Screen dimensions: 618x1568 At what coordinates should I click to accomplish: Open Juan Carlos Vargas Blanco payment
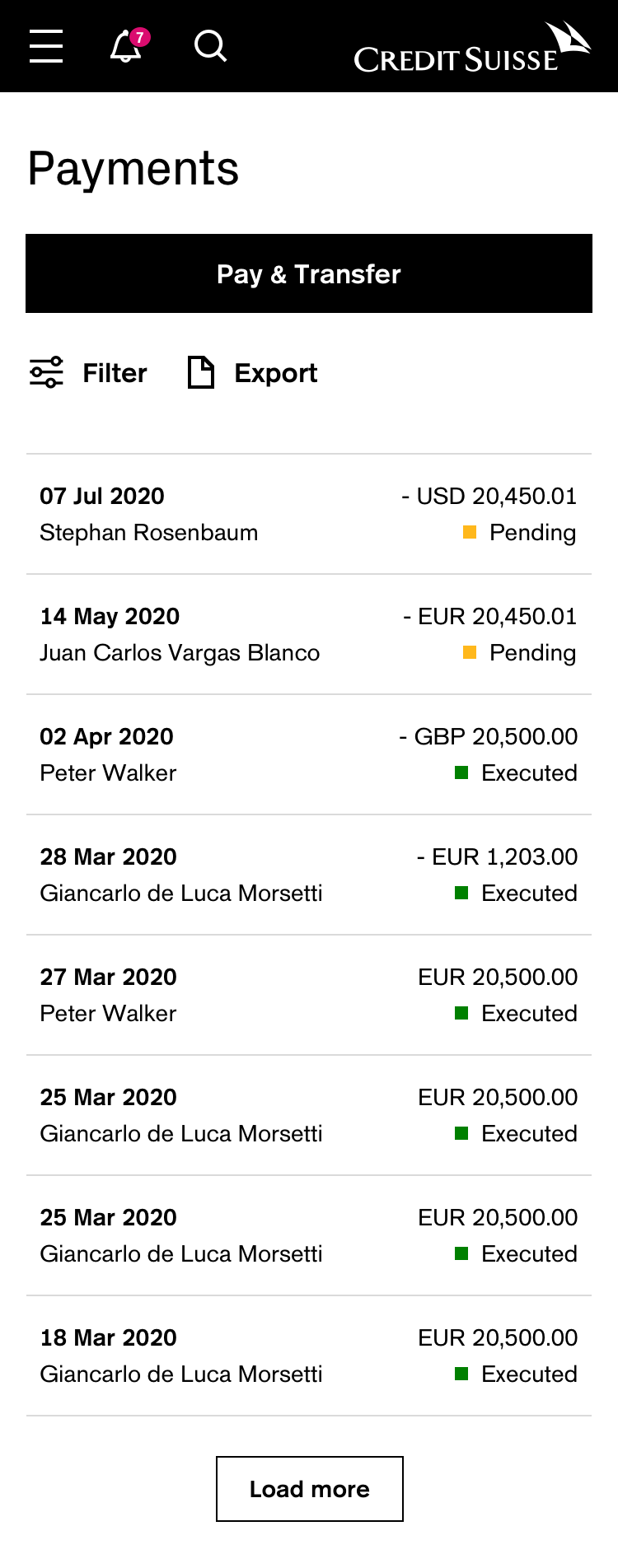309,634
